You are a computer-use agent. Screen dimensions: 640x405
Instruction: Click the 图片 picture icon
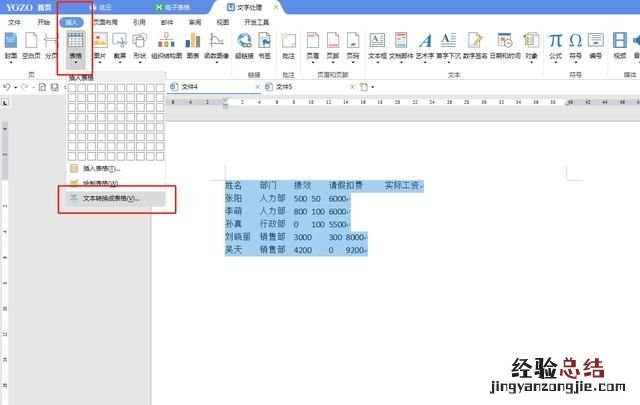click(x=100, y=41)
